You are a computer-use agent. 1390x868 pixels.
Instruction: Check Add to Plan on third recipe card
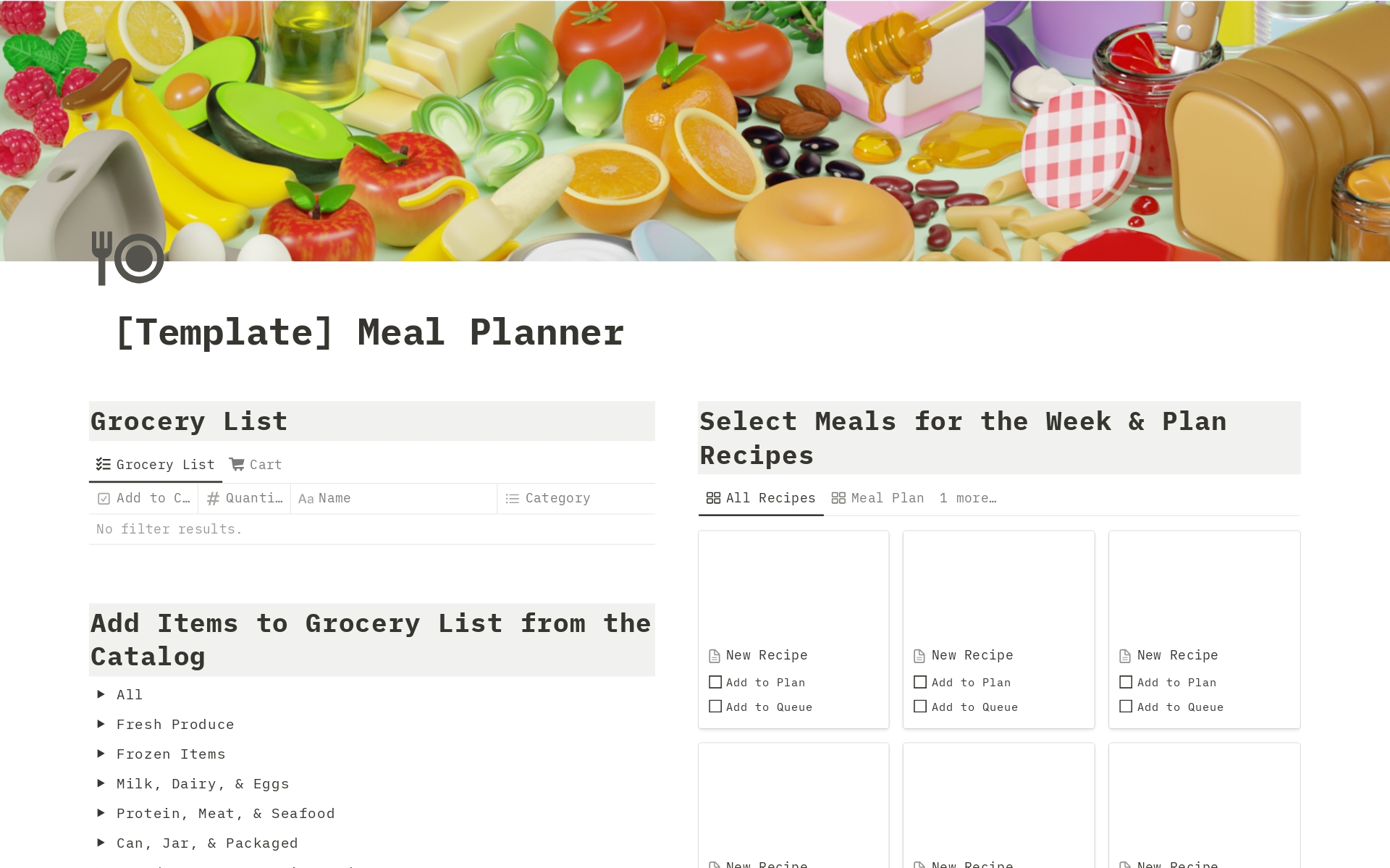[1126, 682]
